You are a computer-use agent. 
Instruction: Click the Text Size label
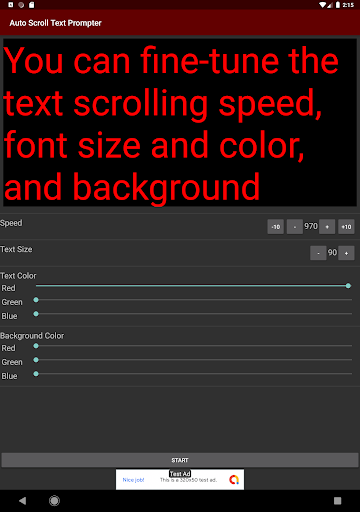coord(16,249)
